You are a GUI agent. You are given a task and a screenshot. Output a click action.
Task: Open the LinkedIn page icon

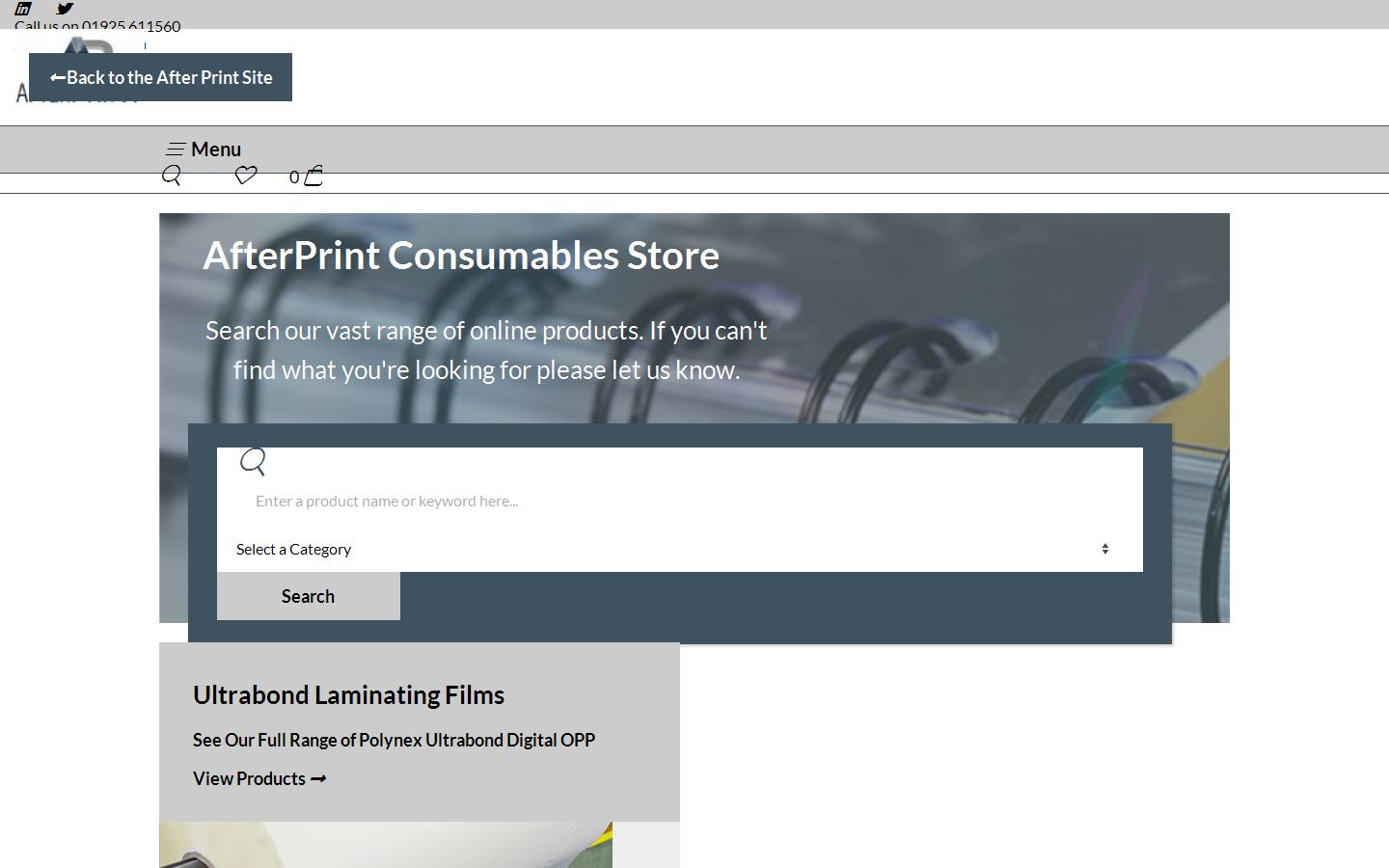(20, 9)
